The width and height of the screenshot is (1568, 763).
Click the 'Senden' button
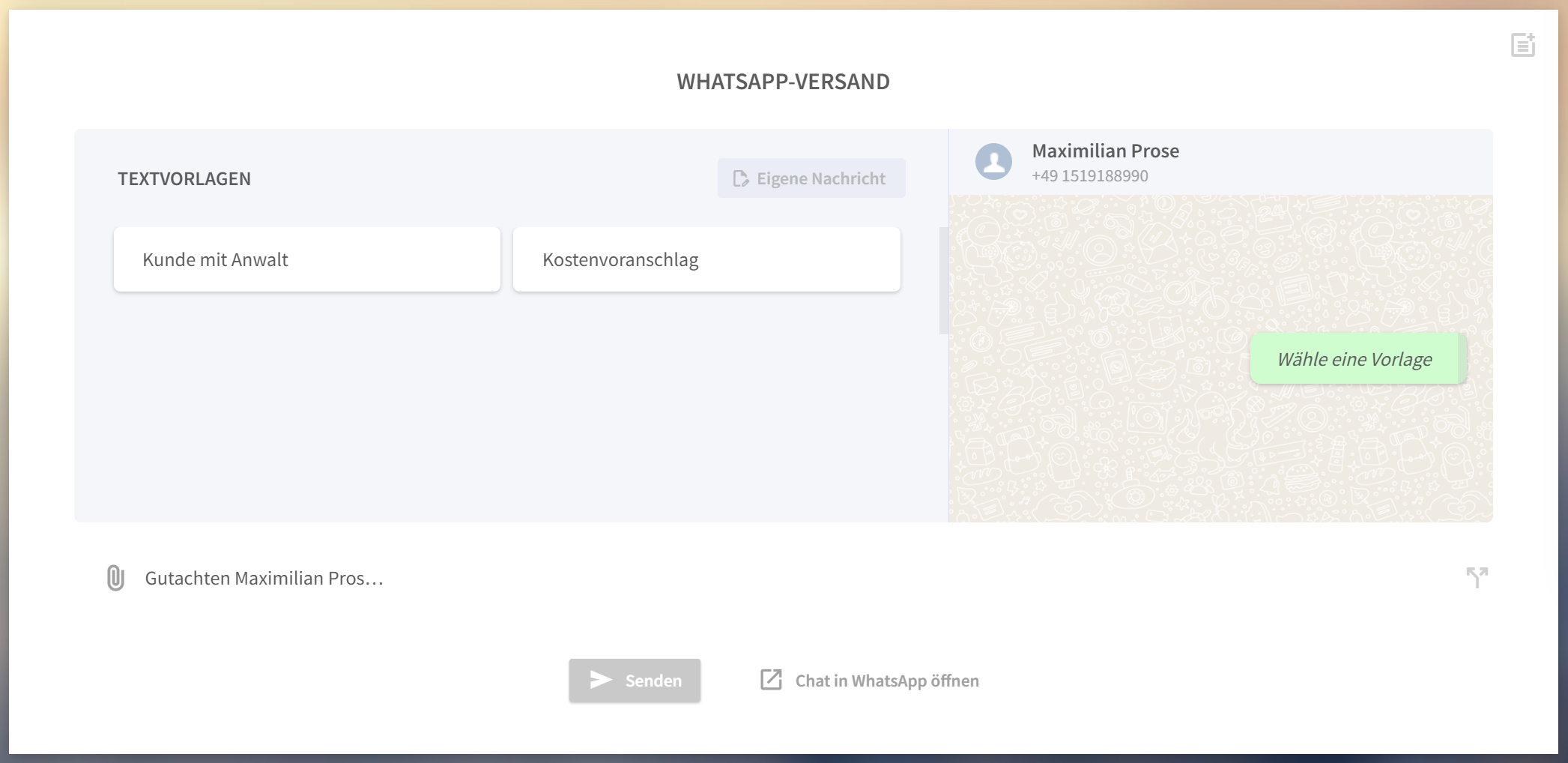635,681
